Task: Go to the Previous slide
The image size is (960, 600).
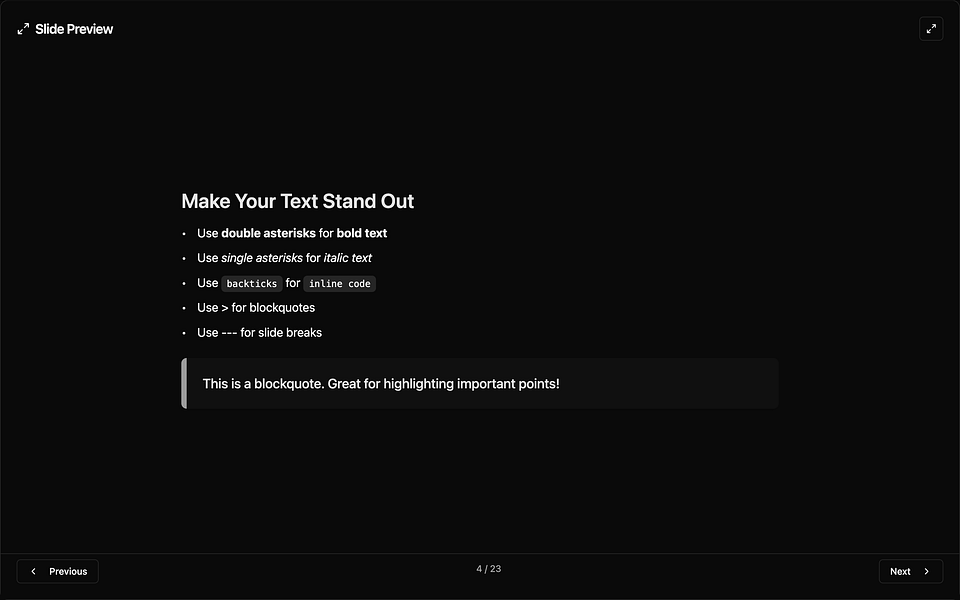Action: (58, 571)
